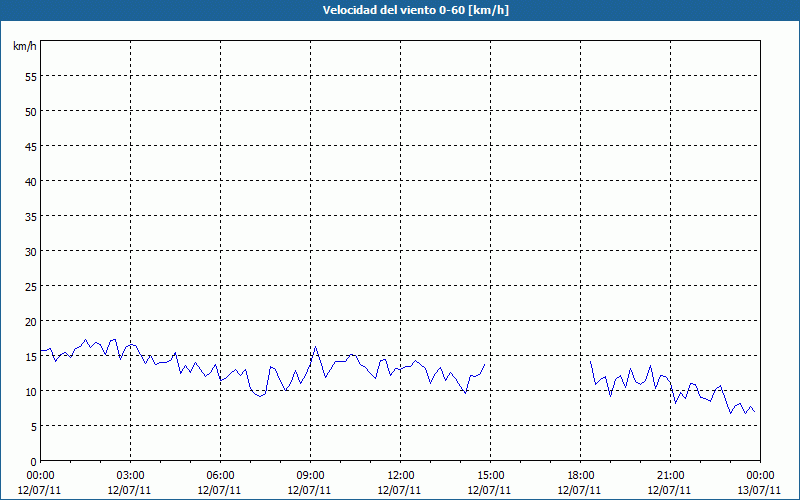Image resolution: width=800 pixels, height=500 pixels.
Task: Select the '12/07/11' date beneath '15:00'
Action: 489,490
